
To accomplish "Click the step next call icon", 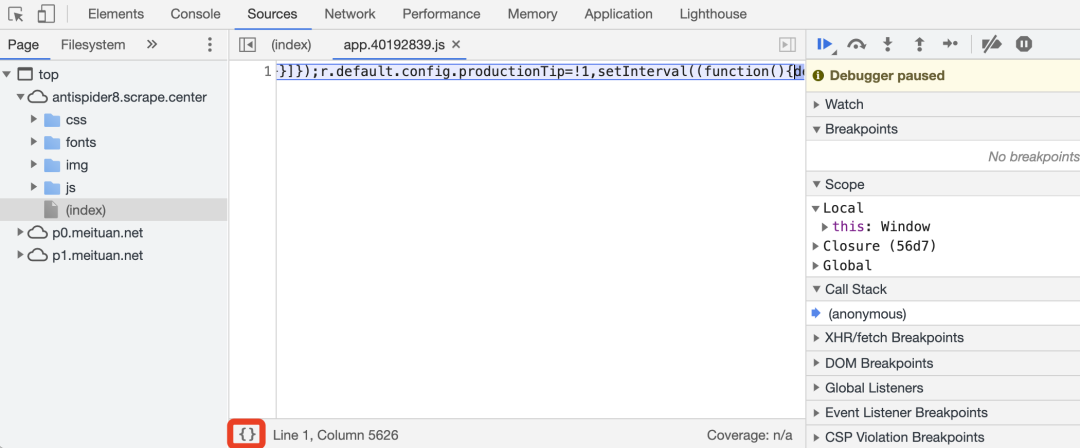I will (951, 44).
